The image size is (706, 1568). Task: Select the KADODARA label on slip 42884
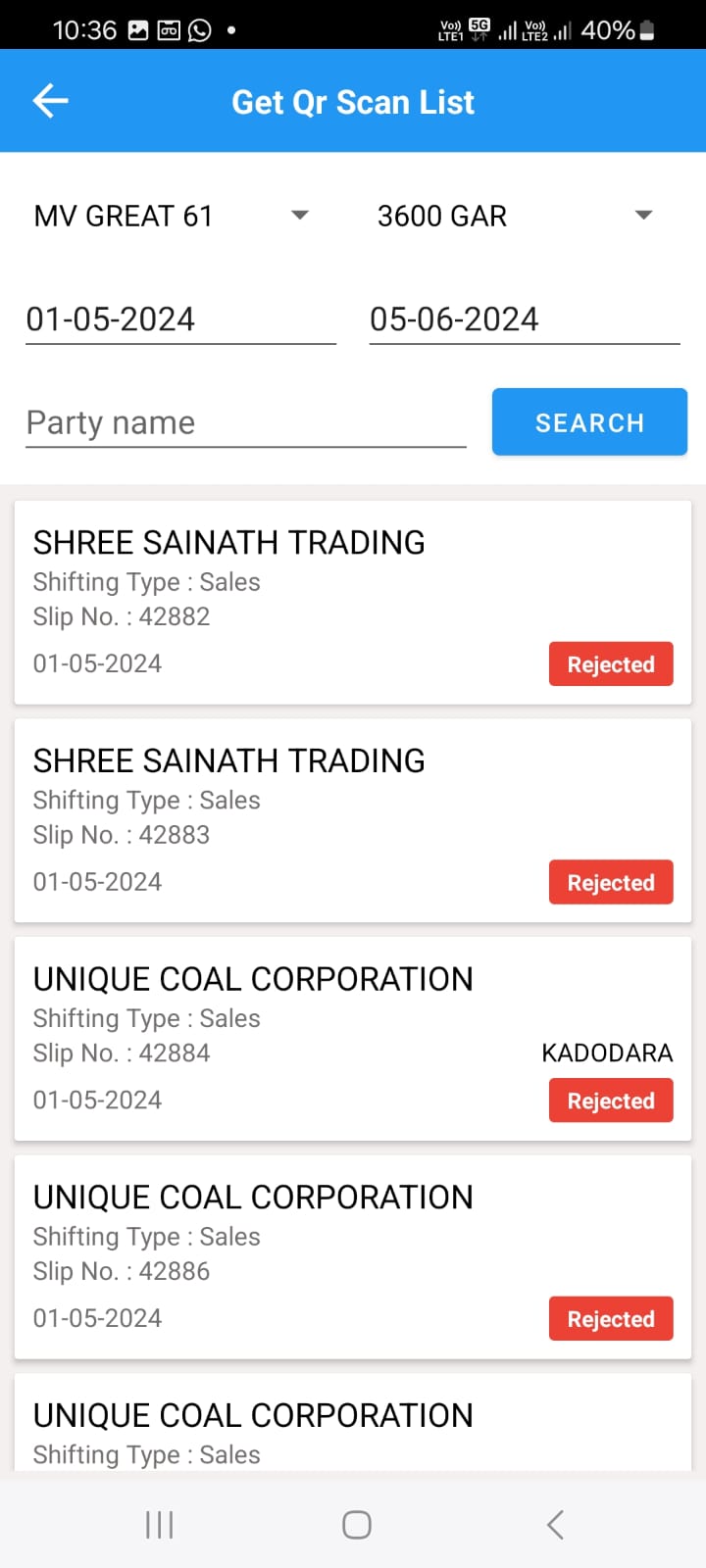click(607, 1053)
